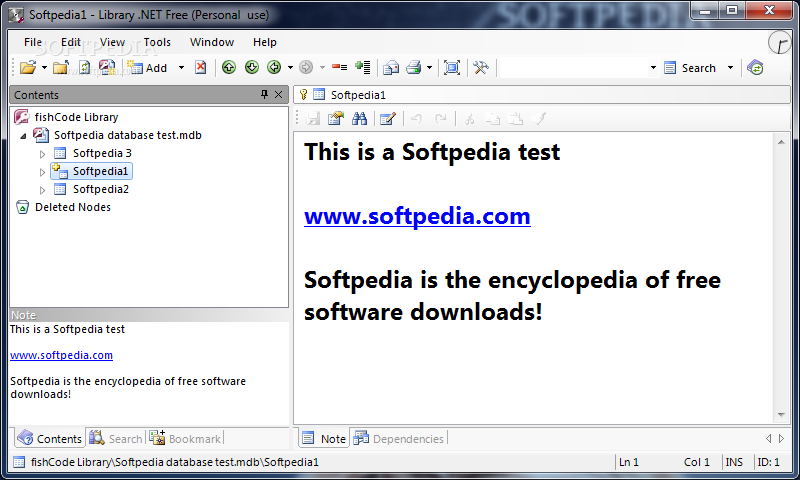Click the grayed forward navigation arrow icon
This screenshot has width=800, height=480.
tap(306, 67)
